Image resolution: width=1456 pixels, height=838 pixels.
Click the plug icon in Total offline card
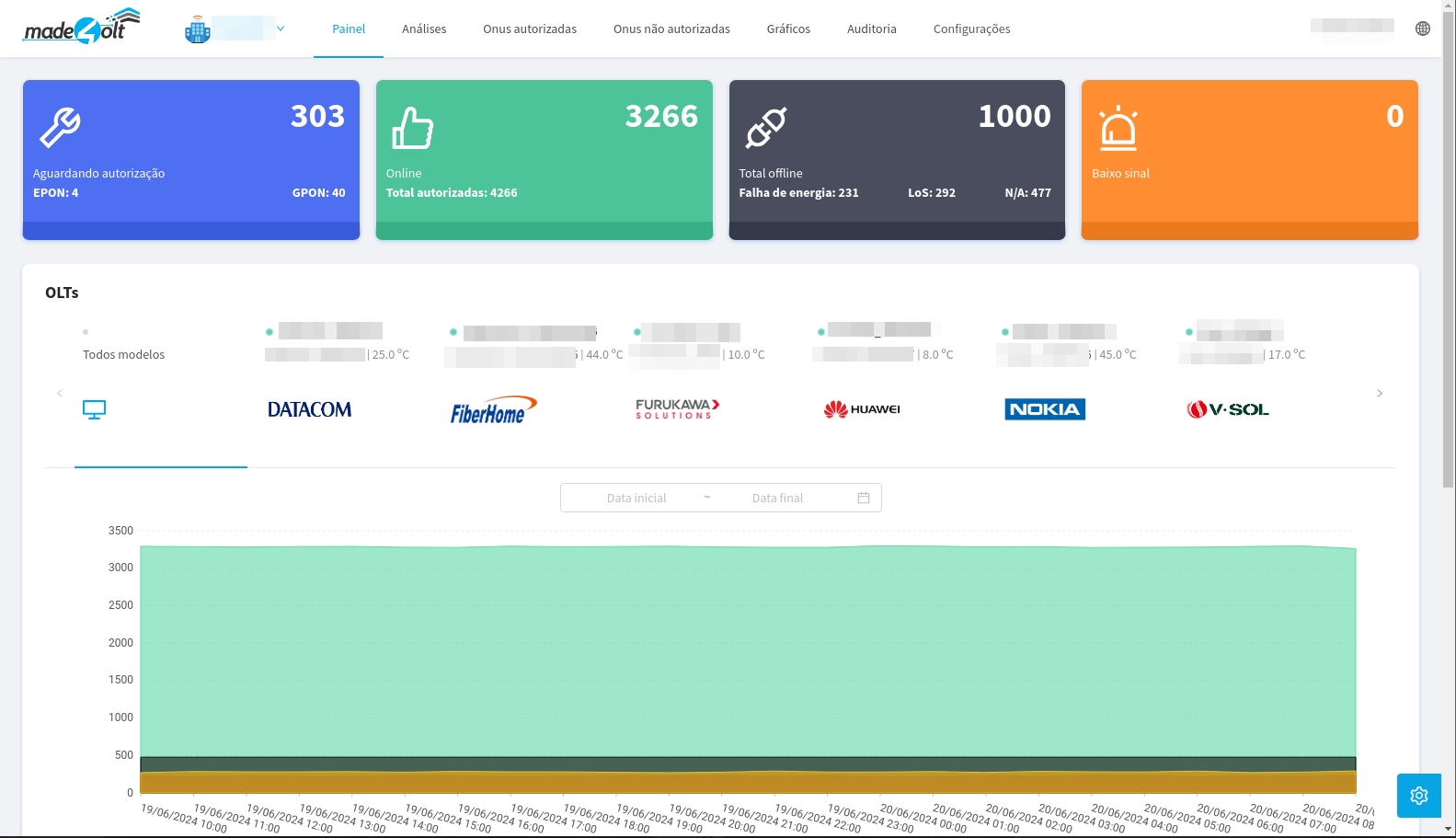[766, 127]
